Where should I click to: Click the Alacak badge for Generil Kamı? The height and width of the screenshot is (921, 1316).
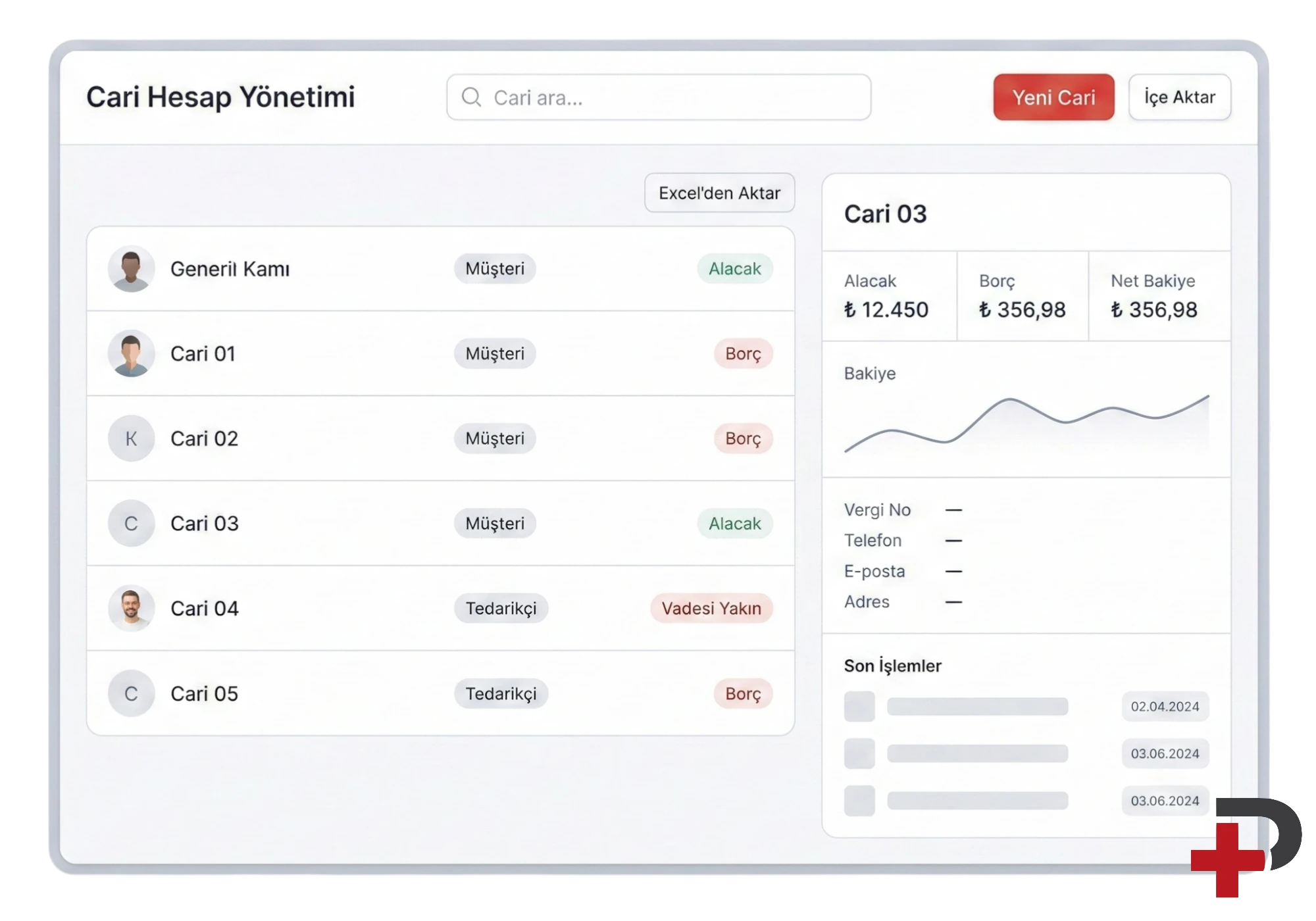tap(734, 269)
